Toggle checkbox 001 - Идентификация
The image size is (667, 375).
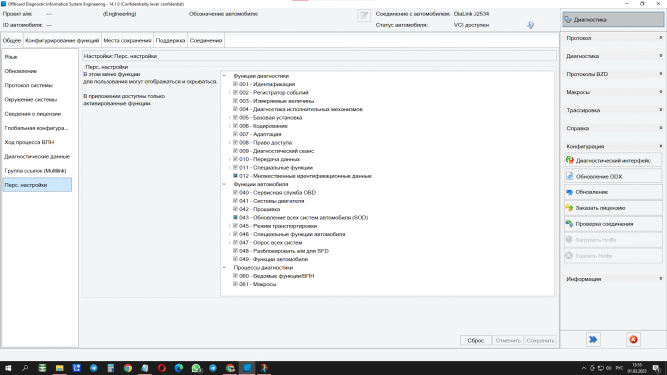tap(235, 84)
